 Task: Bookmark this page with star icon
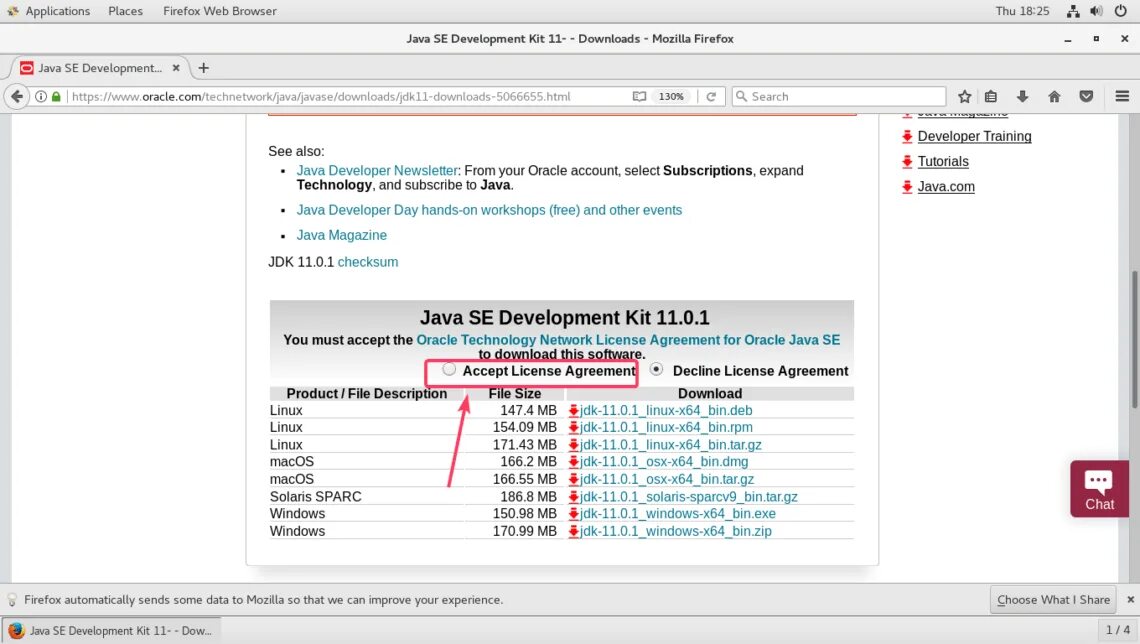(964, 96)
